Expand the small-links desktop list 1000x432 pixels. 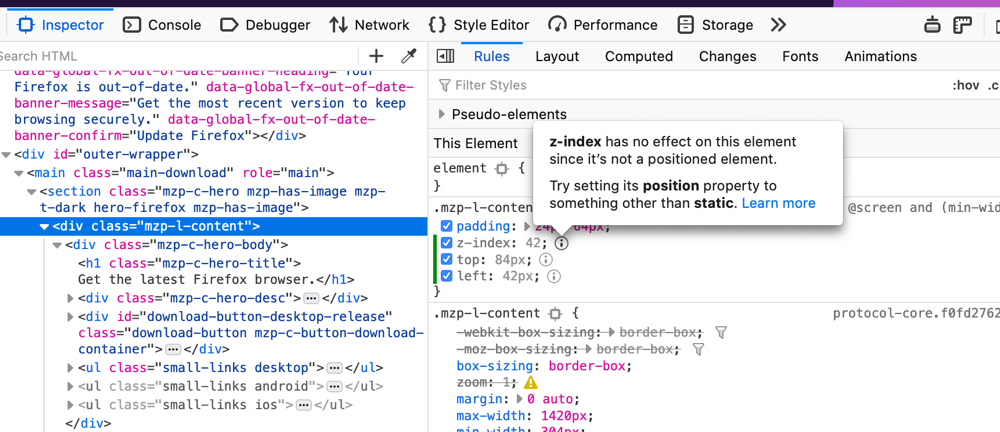[70, 368]
